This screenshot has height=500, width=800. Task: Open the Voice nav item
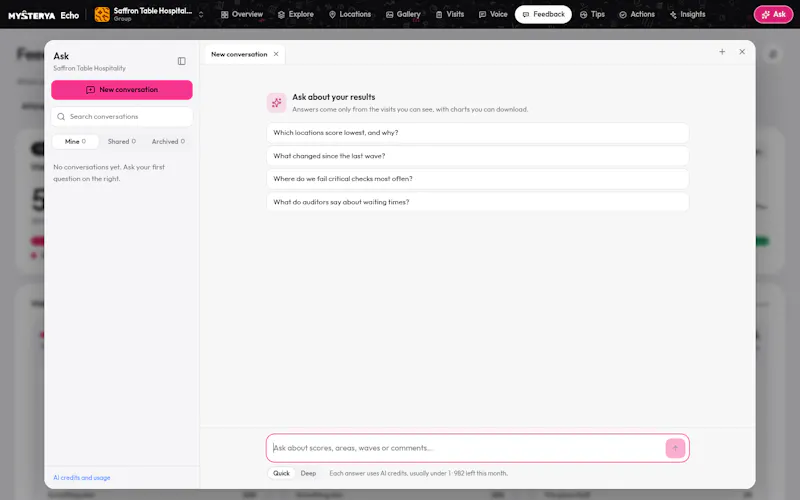[493, 14]
